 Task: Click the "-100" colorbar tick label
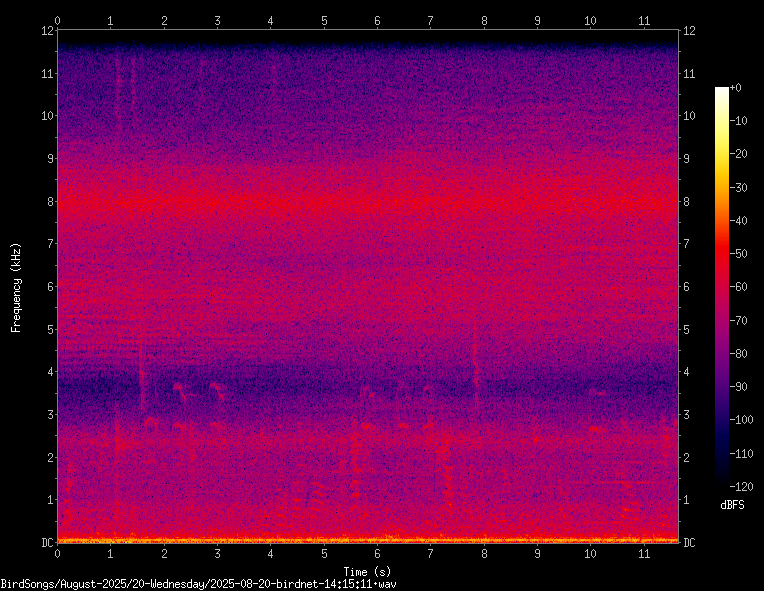(x=742, y=420)
